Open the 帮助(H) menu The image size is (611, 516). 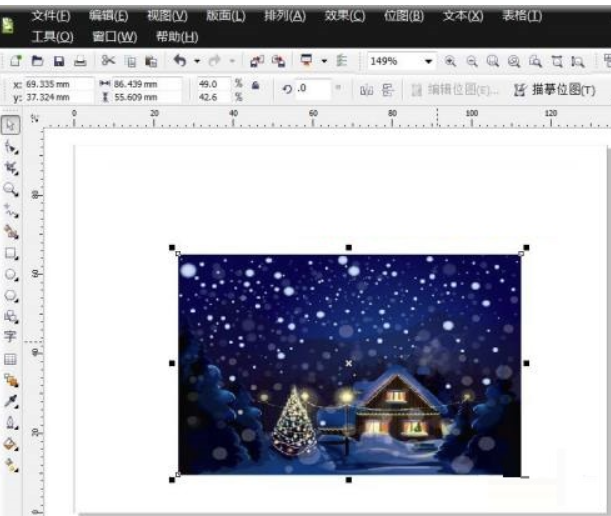[x=177, y=37]
